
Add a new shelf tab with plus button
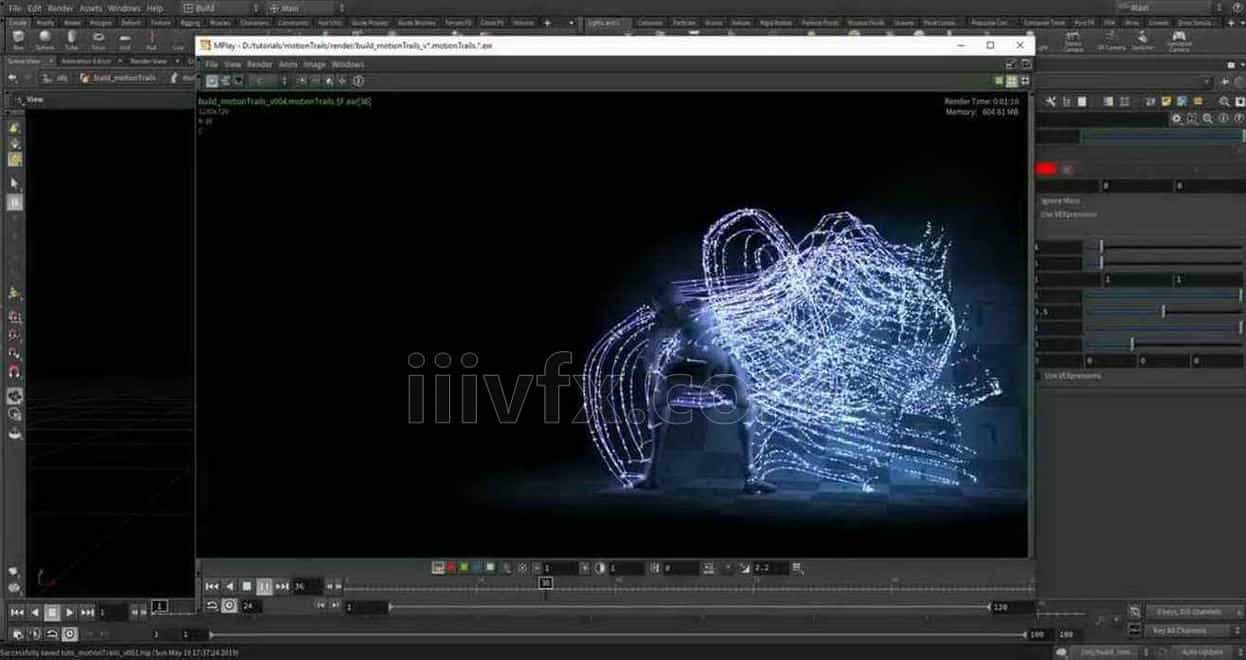[x=546, y=22]
